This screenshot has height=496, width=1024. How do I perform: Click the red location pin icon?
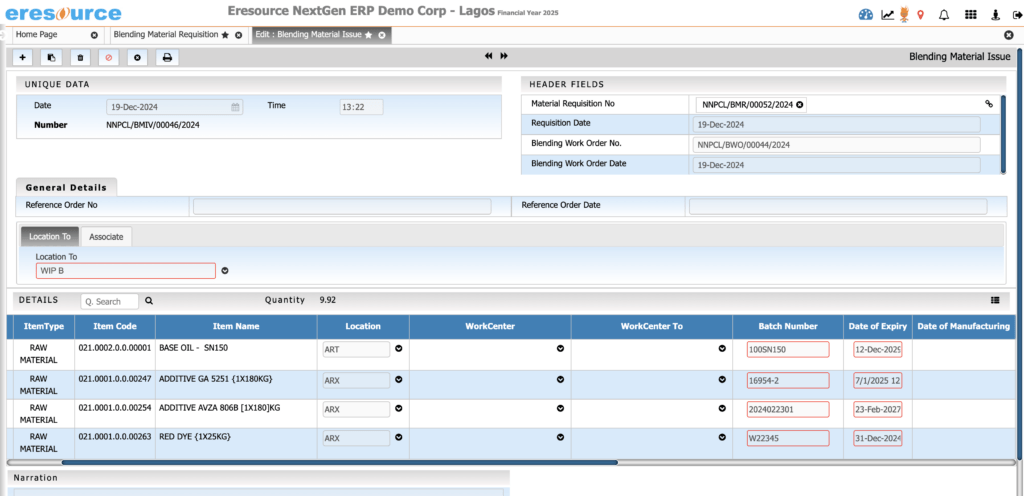919,14
